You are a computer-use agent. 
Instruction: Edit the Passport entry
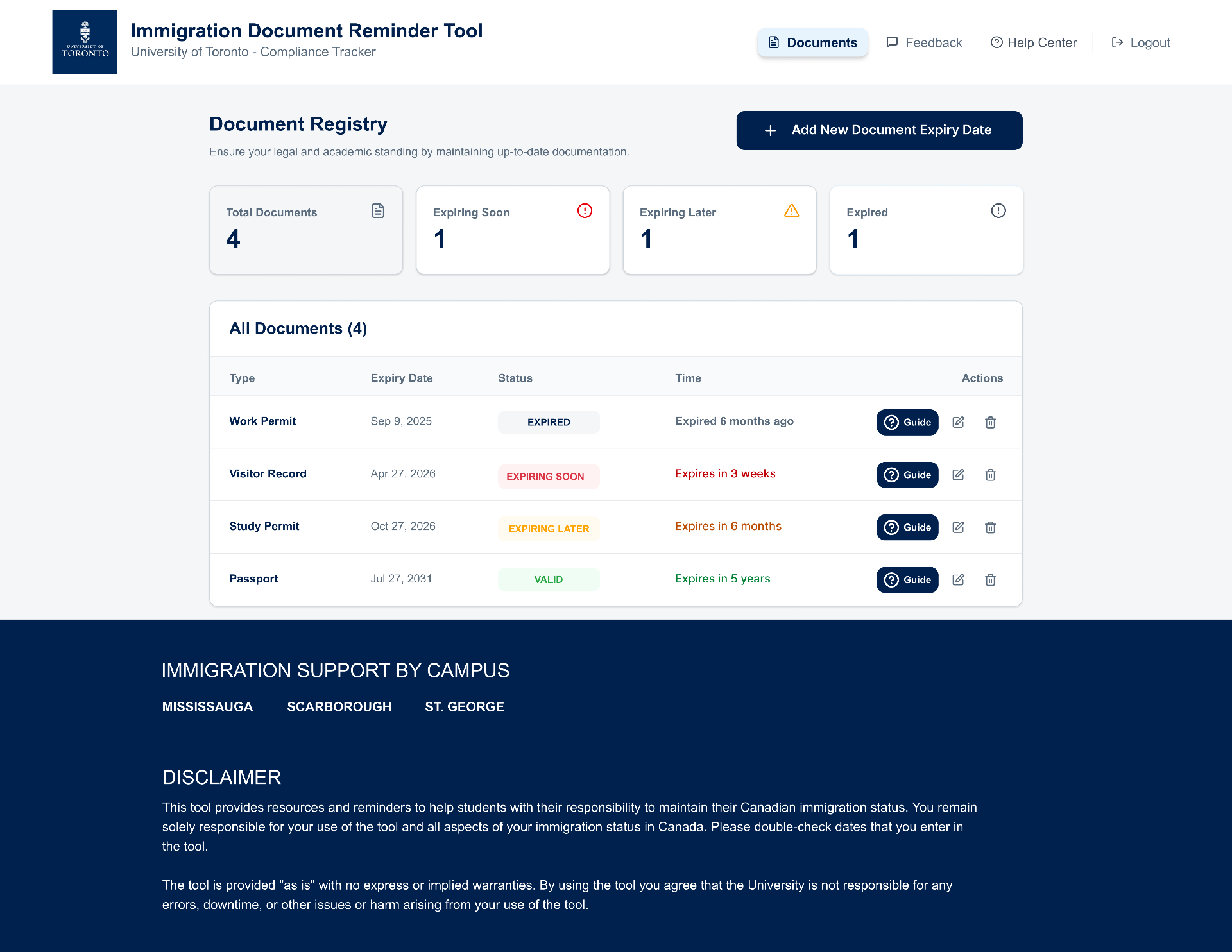pos(958,580)
